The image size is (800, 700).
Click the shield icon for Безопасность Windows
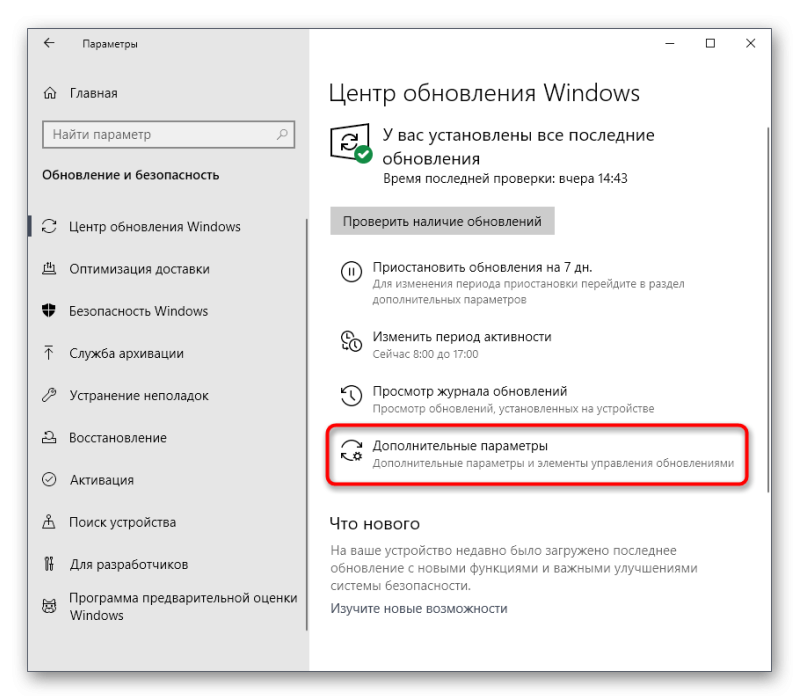[49, 310]
